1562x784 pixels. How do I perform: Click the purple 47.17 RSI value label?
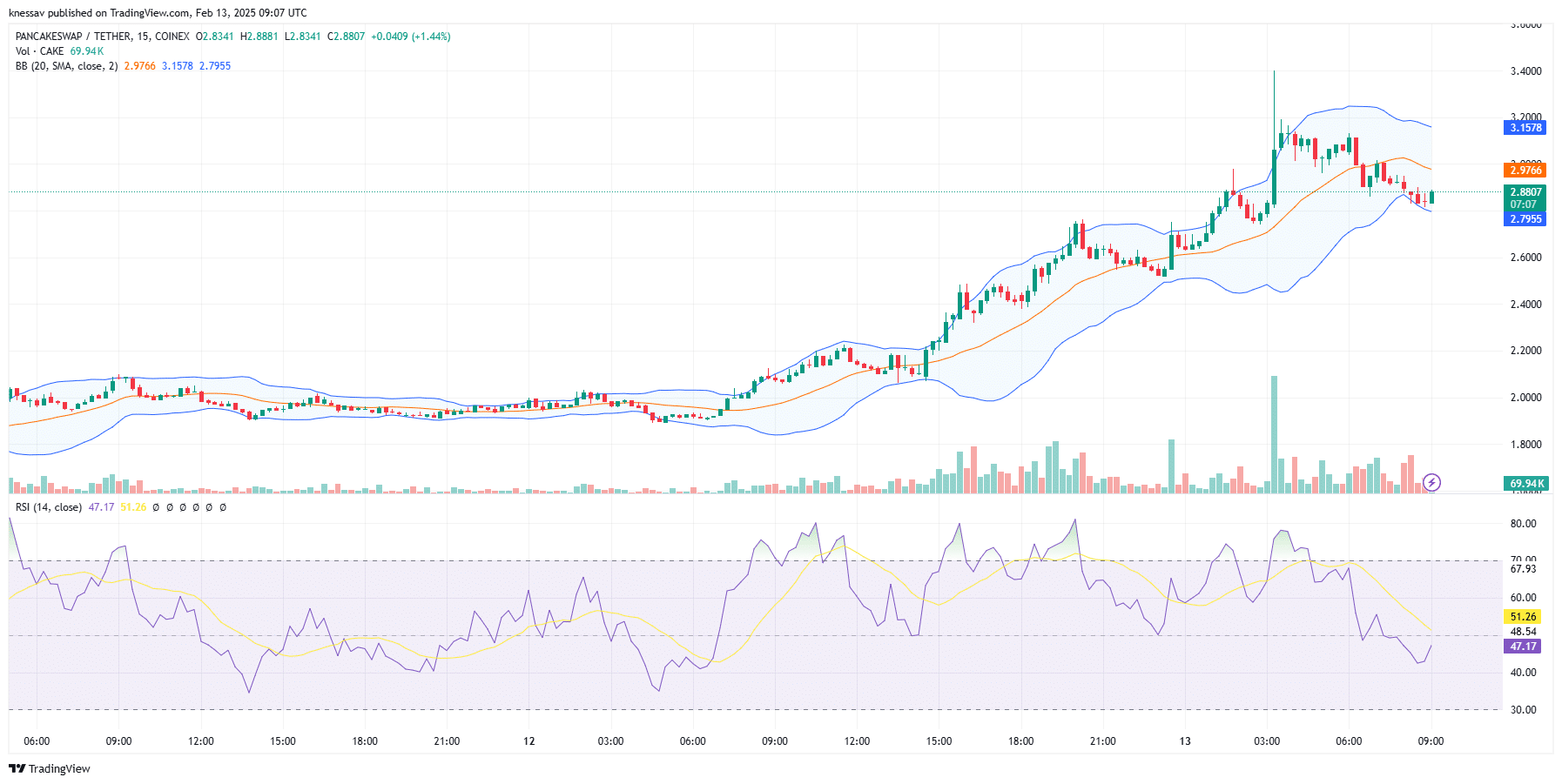pyautogui.click(x=1523, y=647)
